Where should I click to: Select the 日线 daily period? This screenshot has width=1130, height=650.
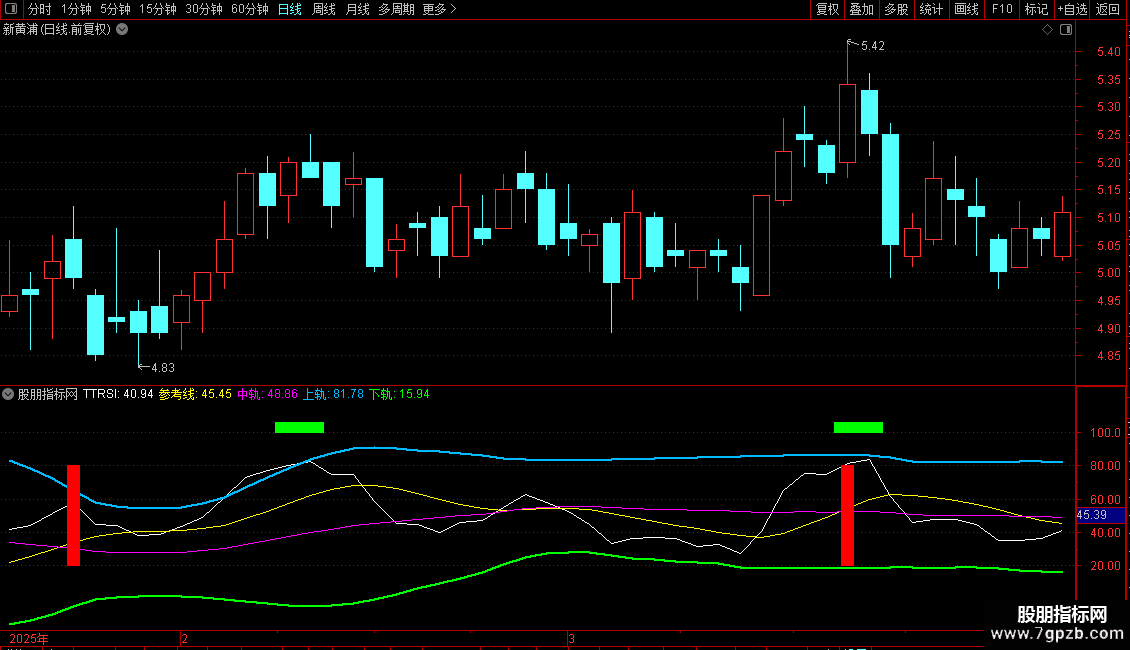point(290,9)
